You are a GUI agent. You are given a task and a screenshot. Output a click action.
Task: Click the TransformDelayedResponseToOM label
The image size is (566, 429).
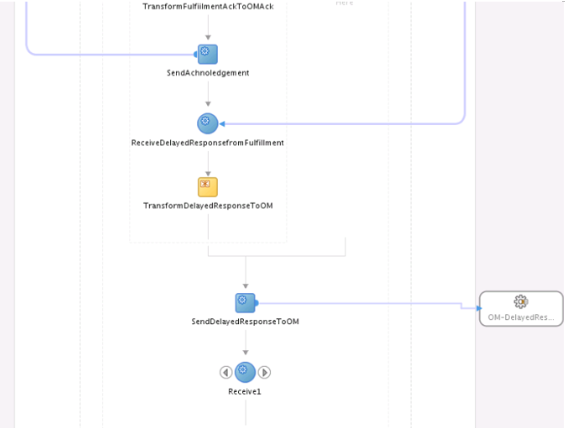[x=208, y=206]
